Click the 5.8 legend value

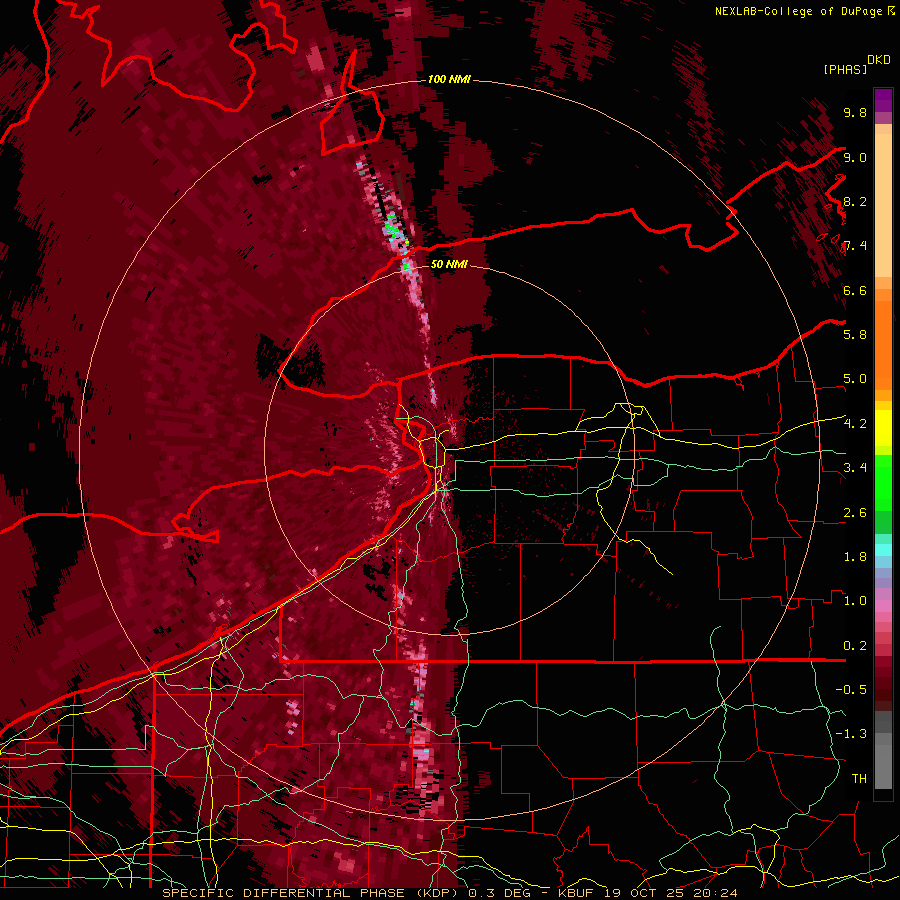tap(855, 334)
